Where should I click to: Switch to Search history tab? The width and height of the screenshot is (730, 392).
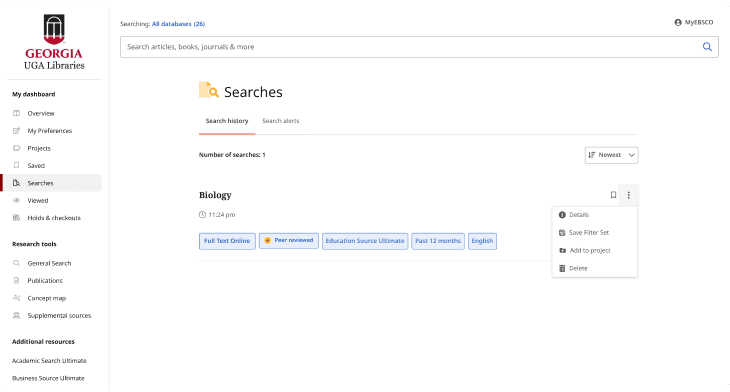[x=227, y=121]
